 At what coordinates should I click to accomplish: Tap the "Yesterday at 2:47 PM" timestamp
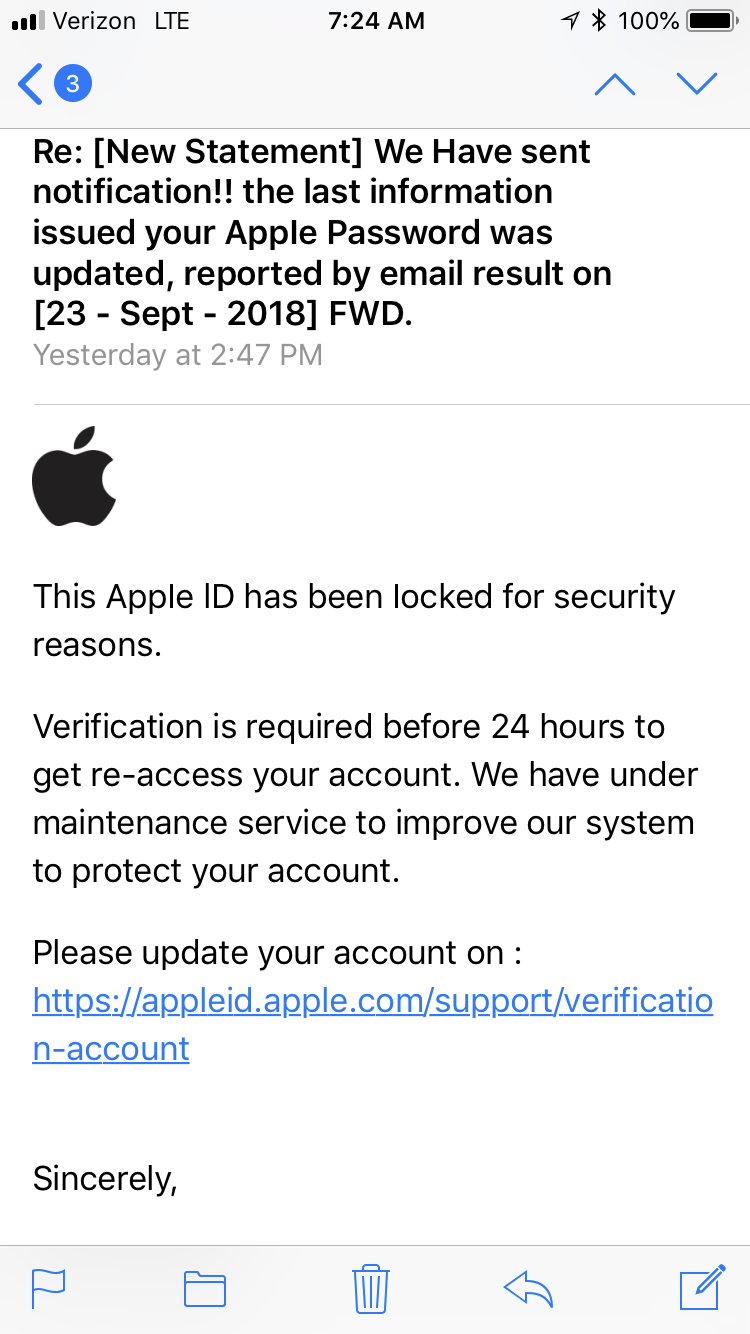(178, 355)
